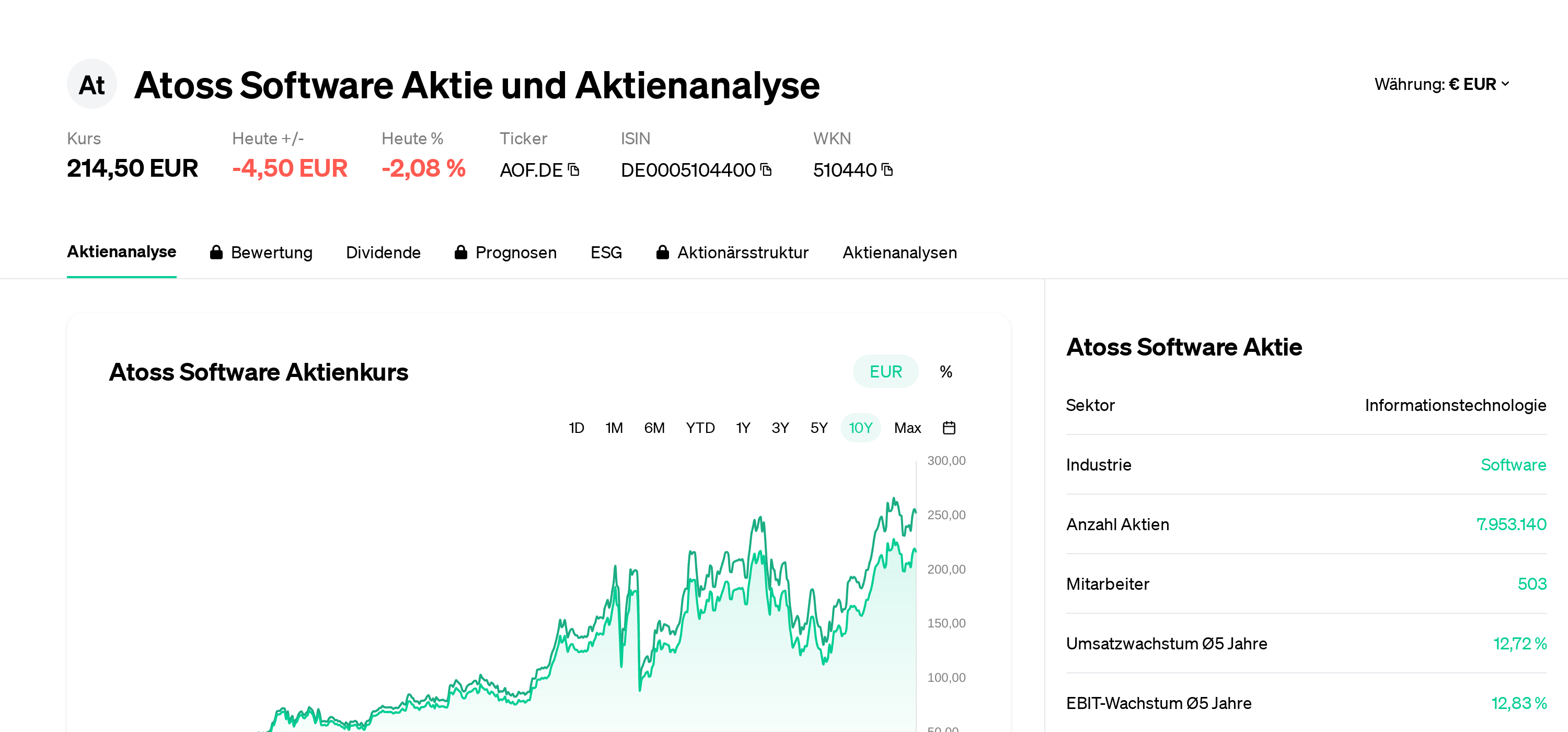Open the Software industry link
The image size is (1568, 732).
1514,465
